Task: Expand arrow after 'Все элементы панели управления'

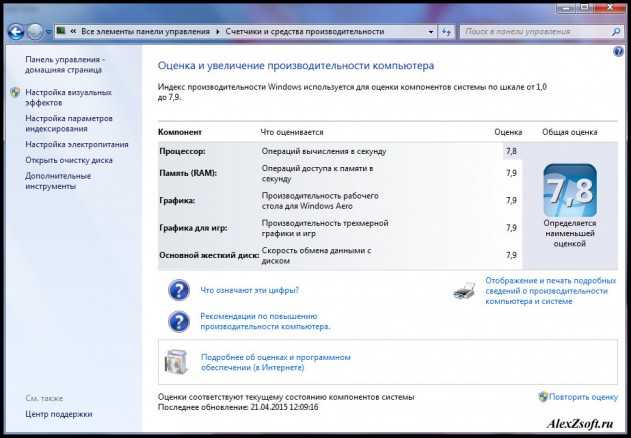Action: coord(218,31)
